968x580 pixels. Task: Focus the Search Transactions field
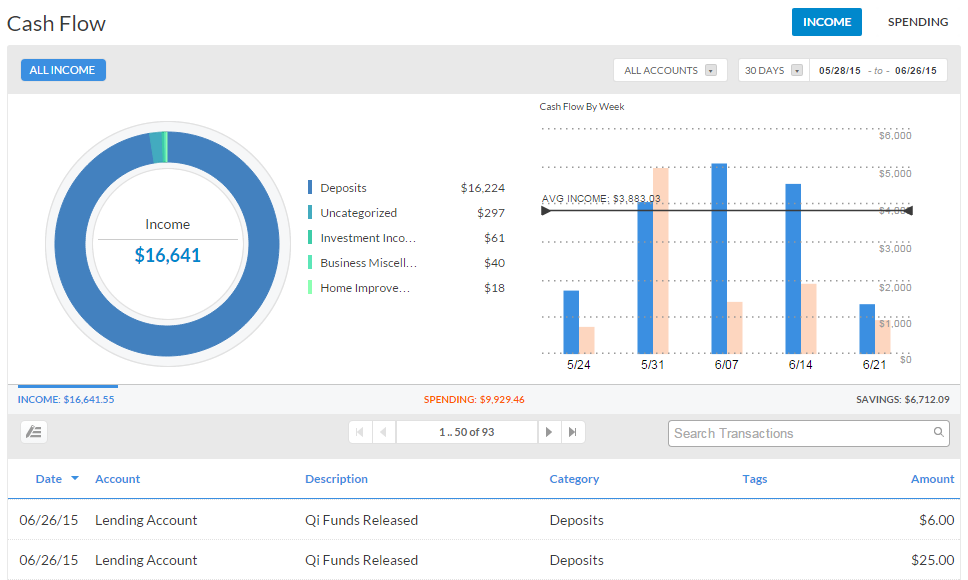(x=809, y=433)
